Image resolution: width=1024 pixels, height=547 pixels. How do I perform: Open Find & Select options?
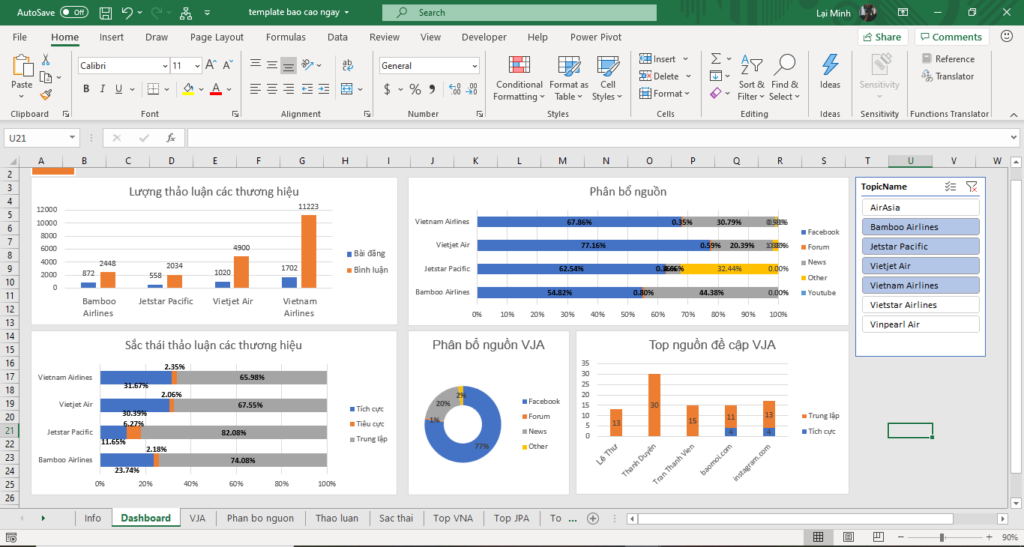pyautogui.click(x=784, y=78)
